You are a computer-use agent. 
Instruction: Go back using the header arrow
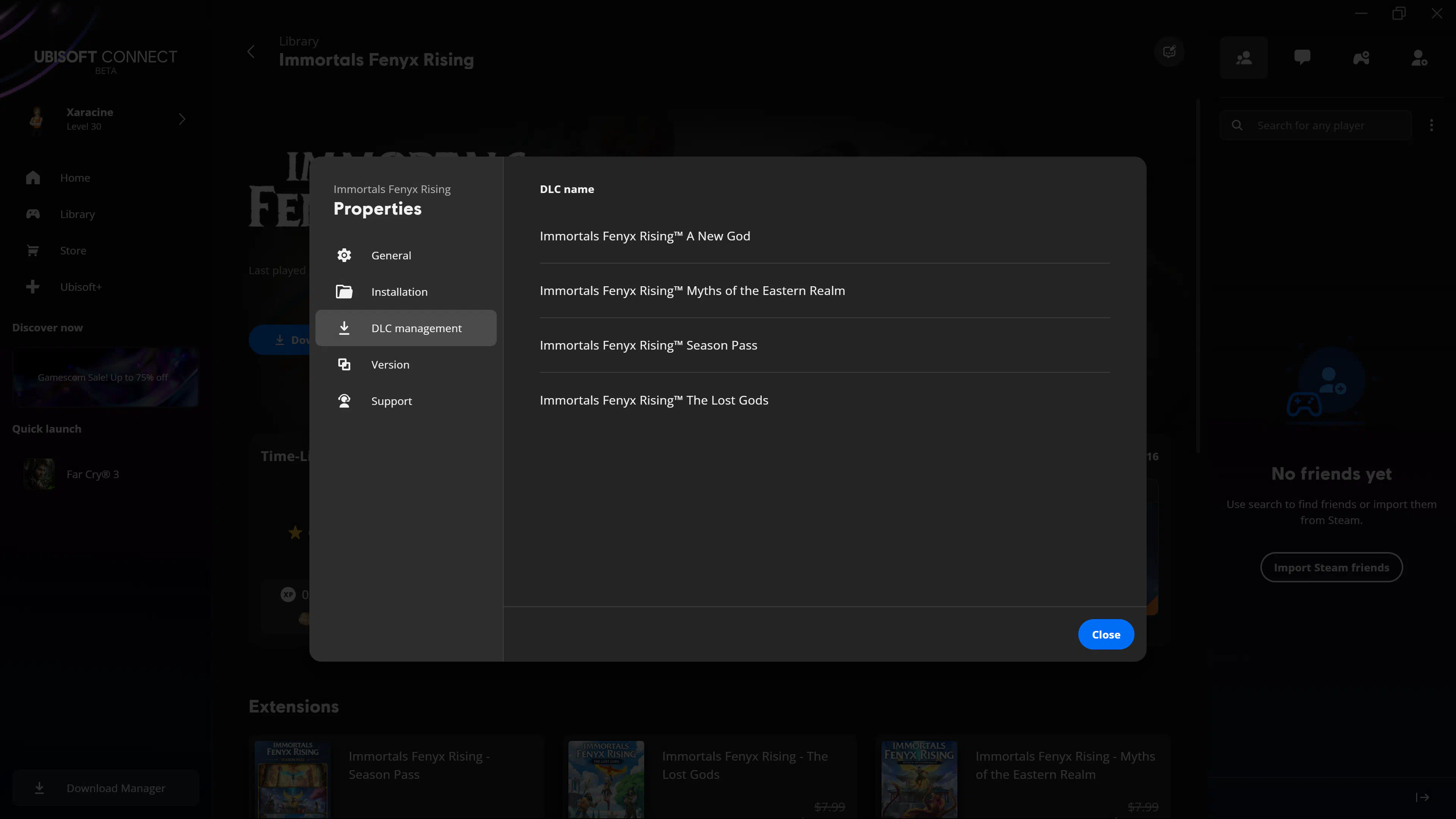coord(251,52)
